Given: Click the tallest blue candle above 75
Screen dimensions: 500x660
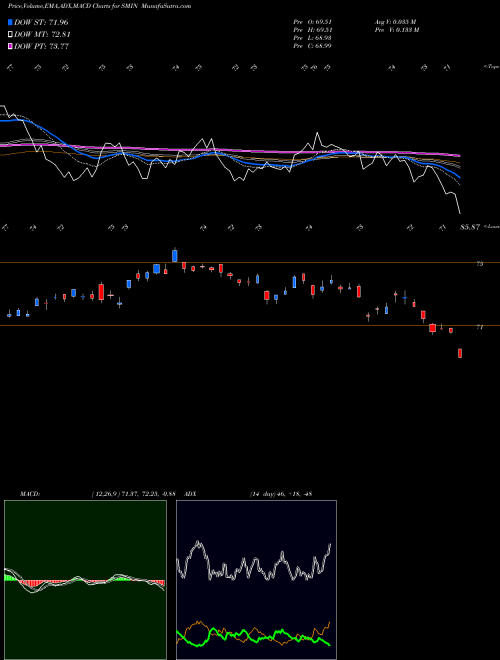Looking at the screenshot, I should (x=175, y=255).
